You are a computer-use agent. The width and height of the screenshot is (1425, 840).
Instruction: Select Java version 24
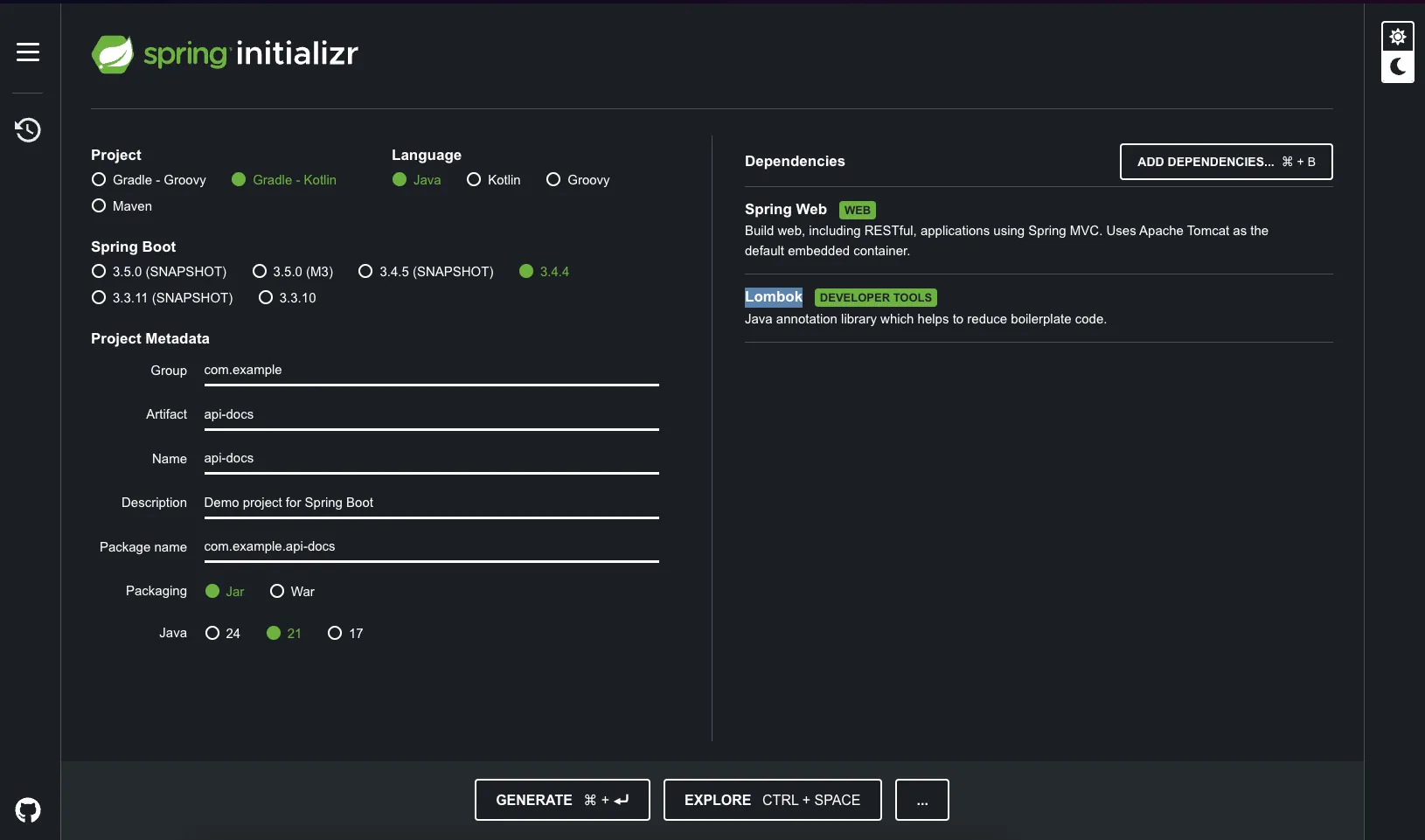point(223,634)
